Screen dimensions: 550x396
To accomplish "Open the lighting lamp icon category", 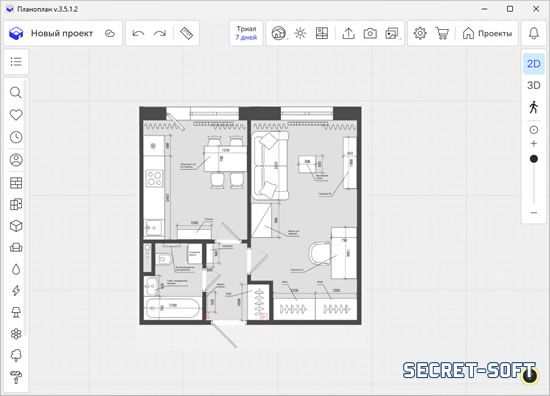I will click(x=16, y=312).
